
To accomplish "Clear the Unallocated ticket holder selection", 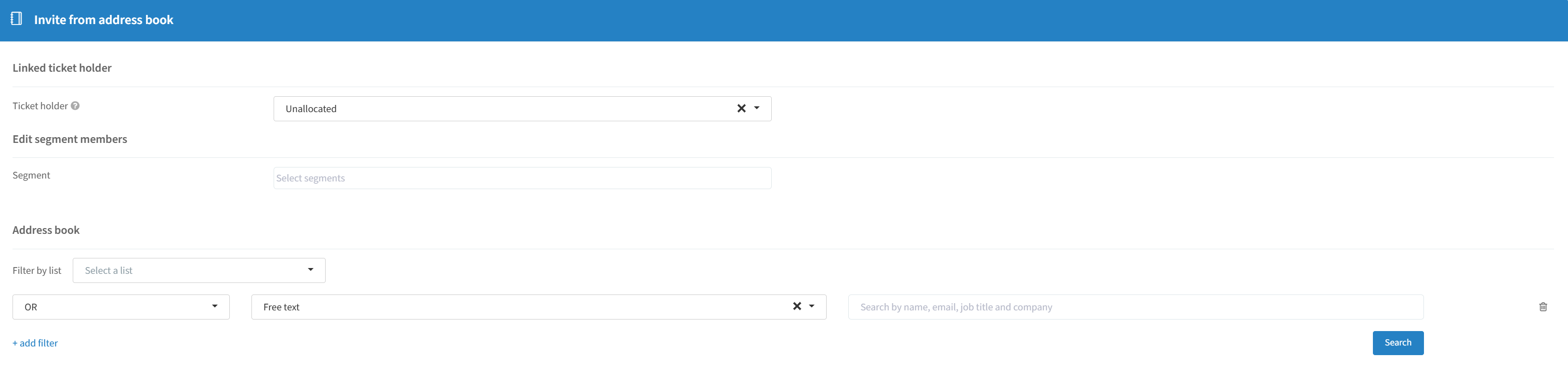I will click(x=741, y=108).
